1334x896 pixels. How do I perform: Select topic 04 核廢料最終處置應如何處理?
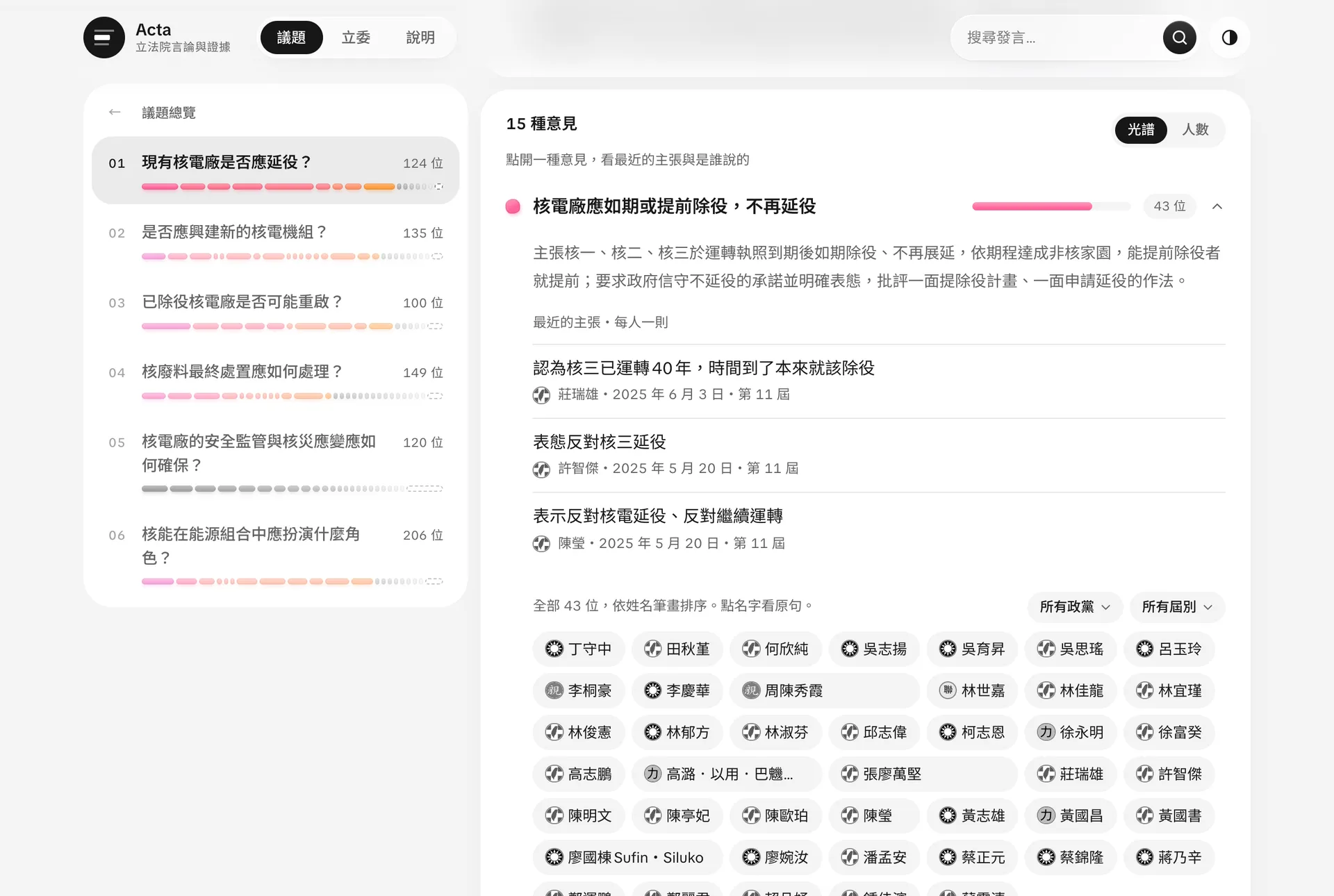[x=276, y=380]
